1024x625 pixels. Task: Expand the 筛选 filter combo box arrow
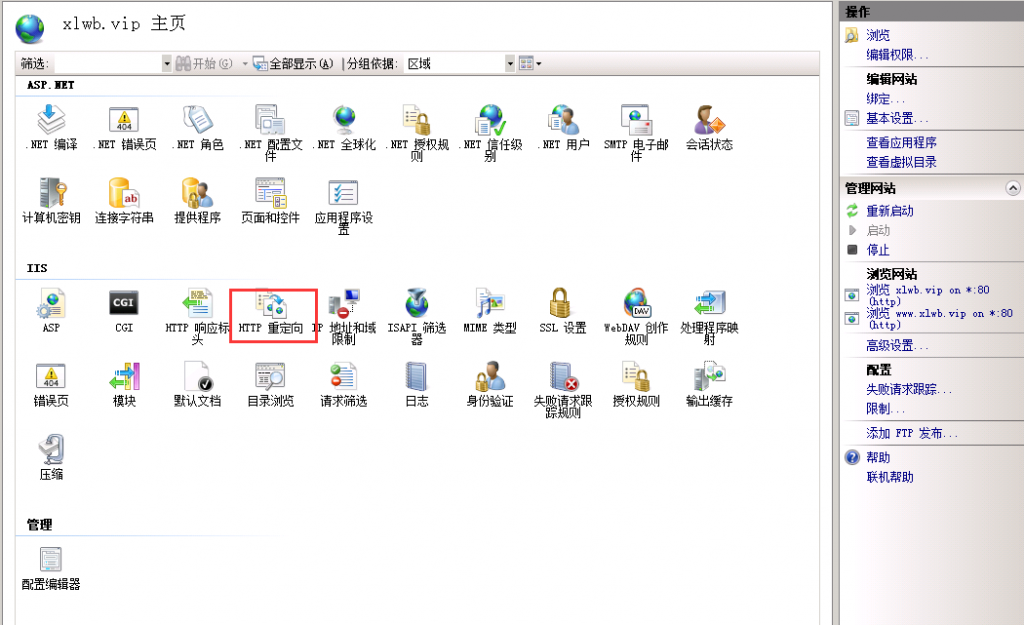tap(167, 63)
